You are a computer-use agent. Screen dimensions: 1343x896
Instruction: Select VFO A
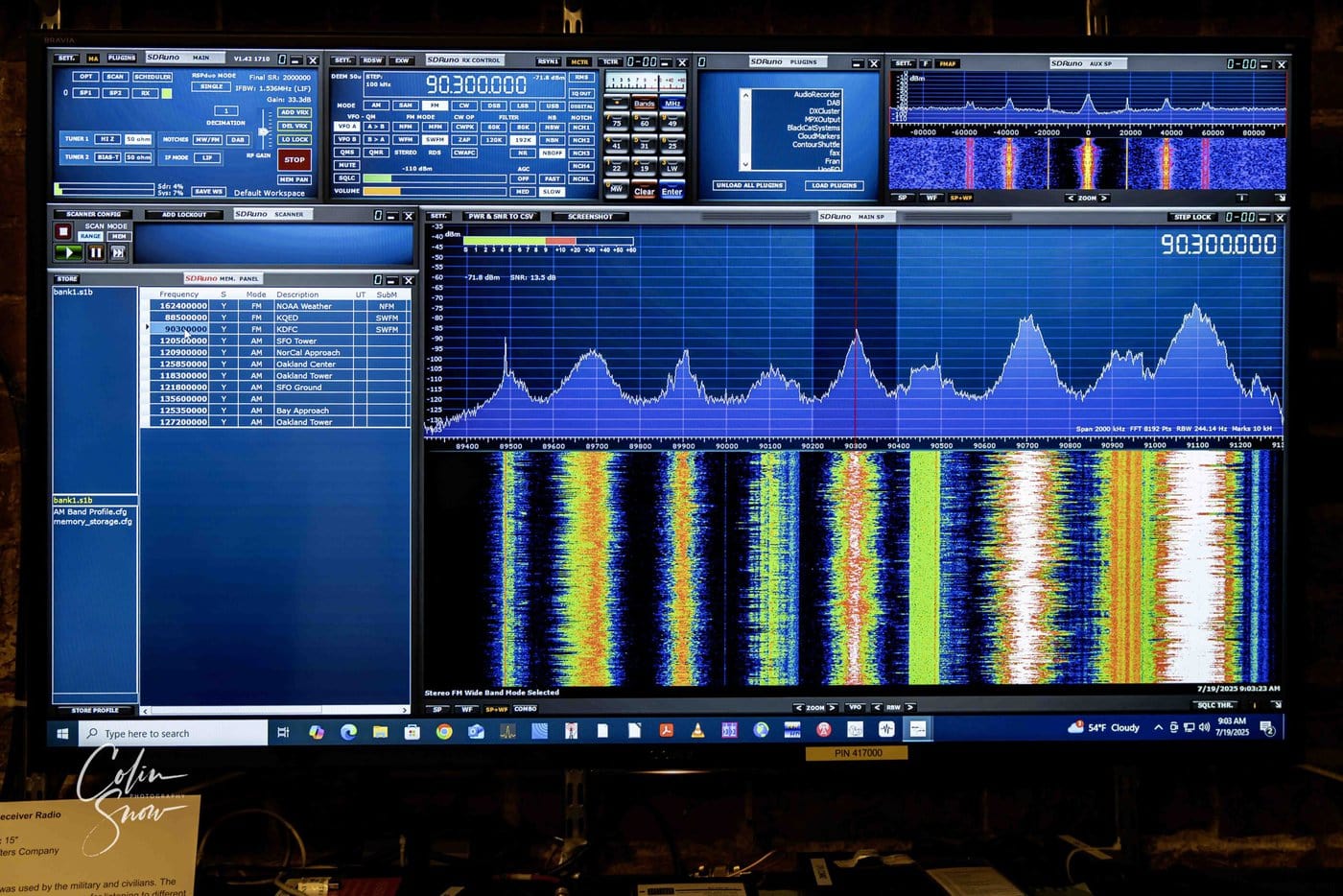coord(347,127)
